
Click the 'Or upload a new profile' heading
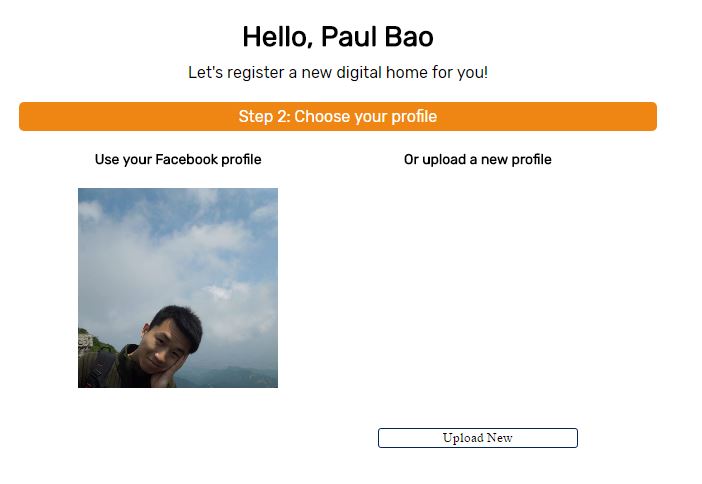coord(478,159)
